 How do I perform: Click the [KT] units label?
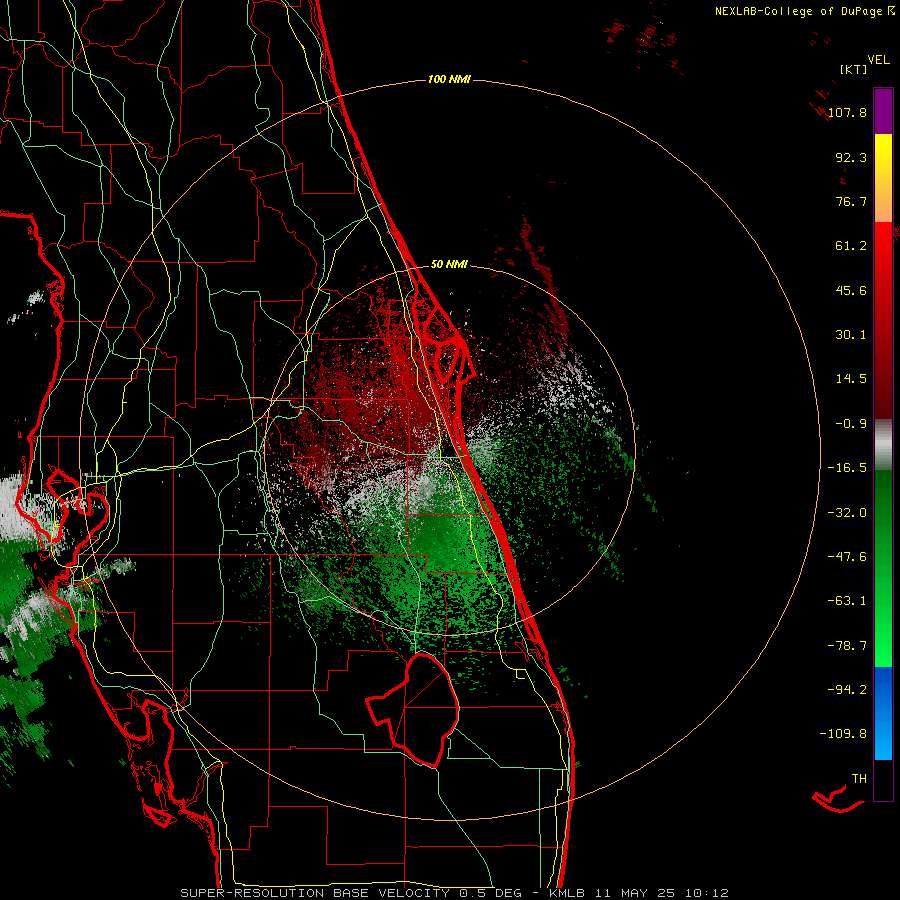pos(853,69)
